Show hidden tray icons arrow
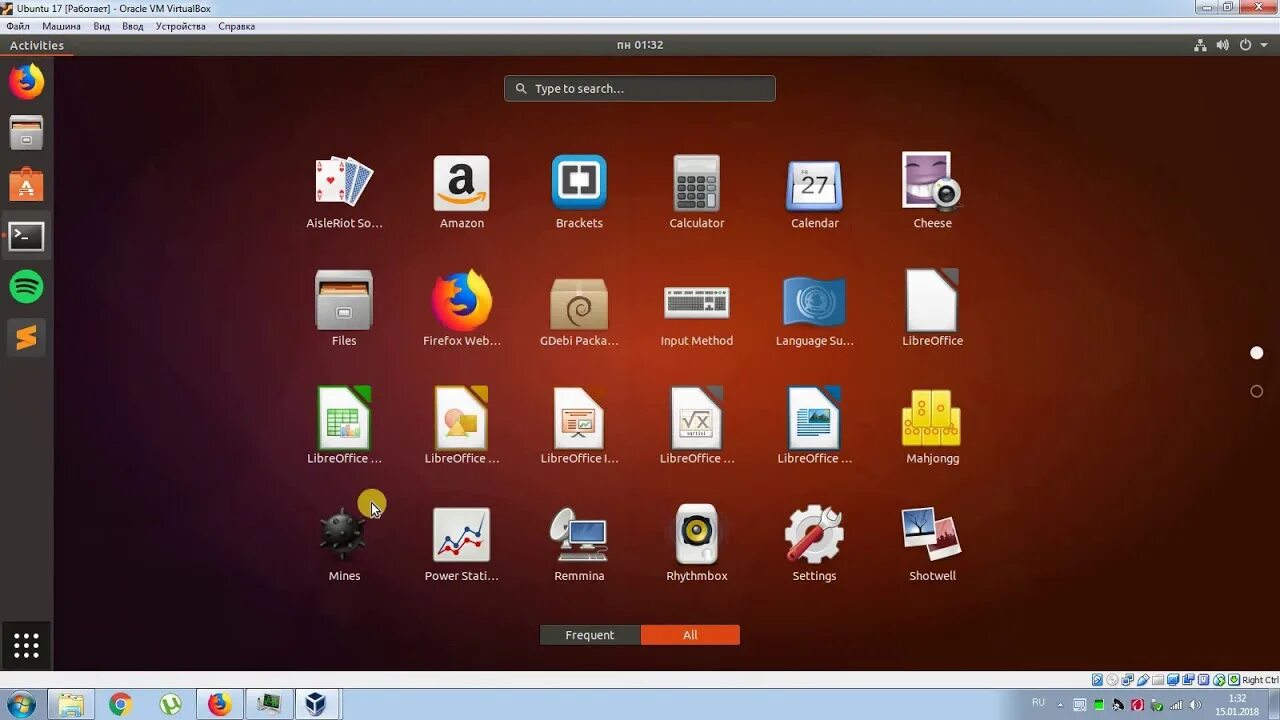 point(1061,705)
